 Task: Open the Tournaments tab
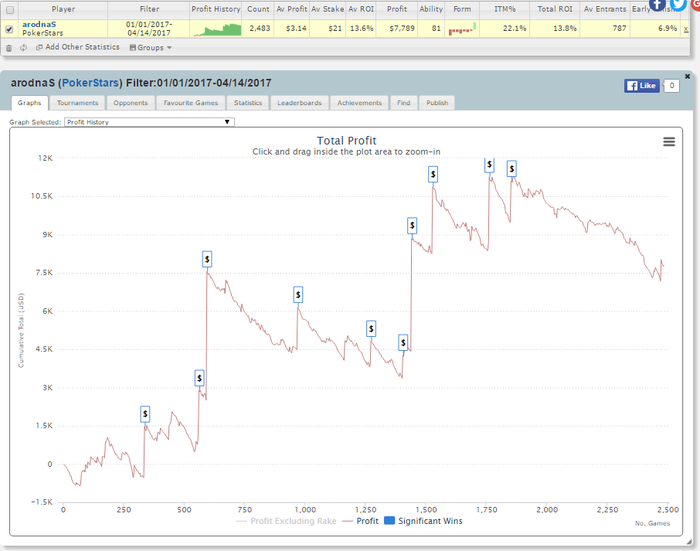point(77,103)
